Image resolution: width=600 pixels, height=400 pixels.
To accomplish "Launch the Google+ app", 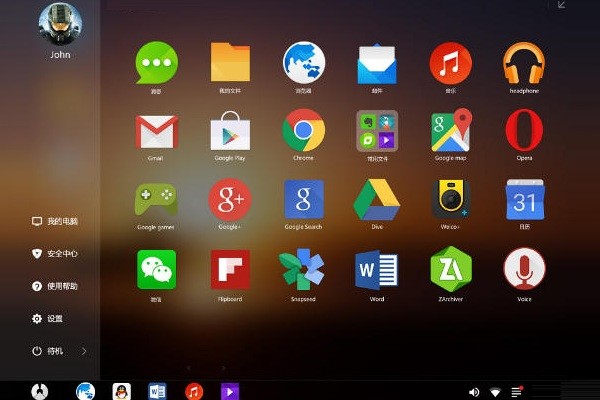I will 230,199.
